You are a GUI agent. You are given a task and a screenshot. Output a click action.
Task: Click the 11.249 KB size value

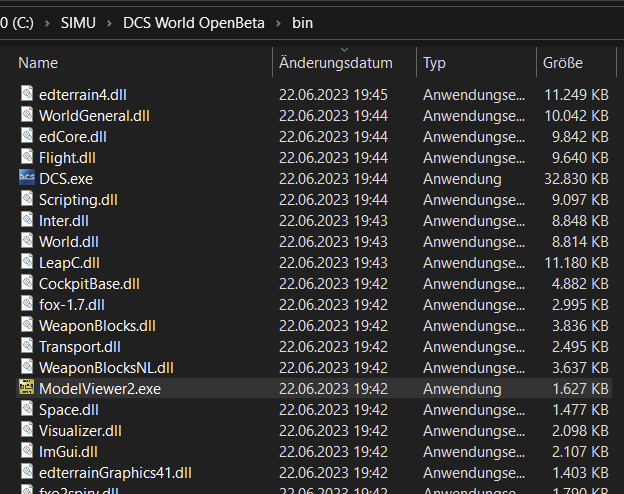(576, 95)
